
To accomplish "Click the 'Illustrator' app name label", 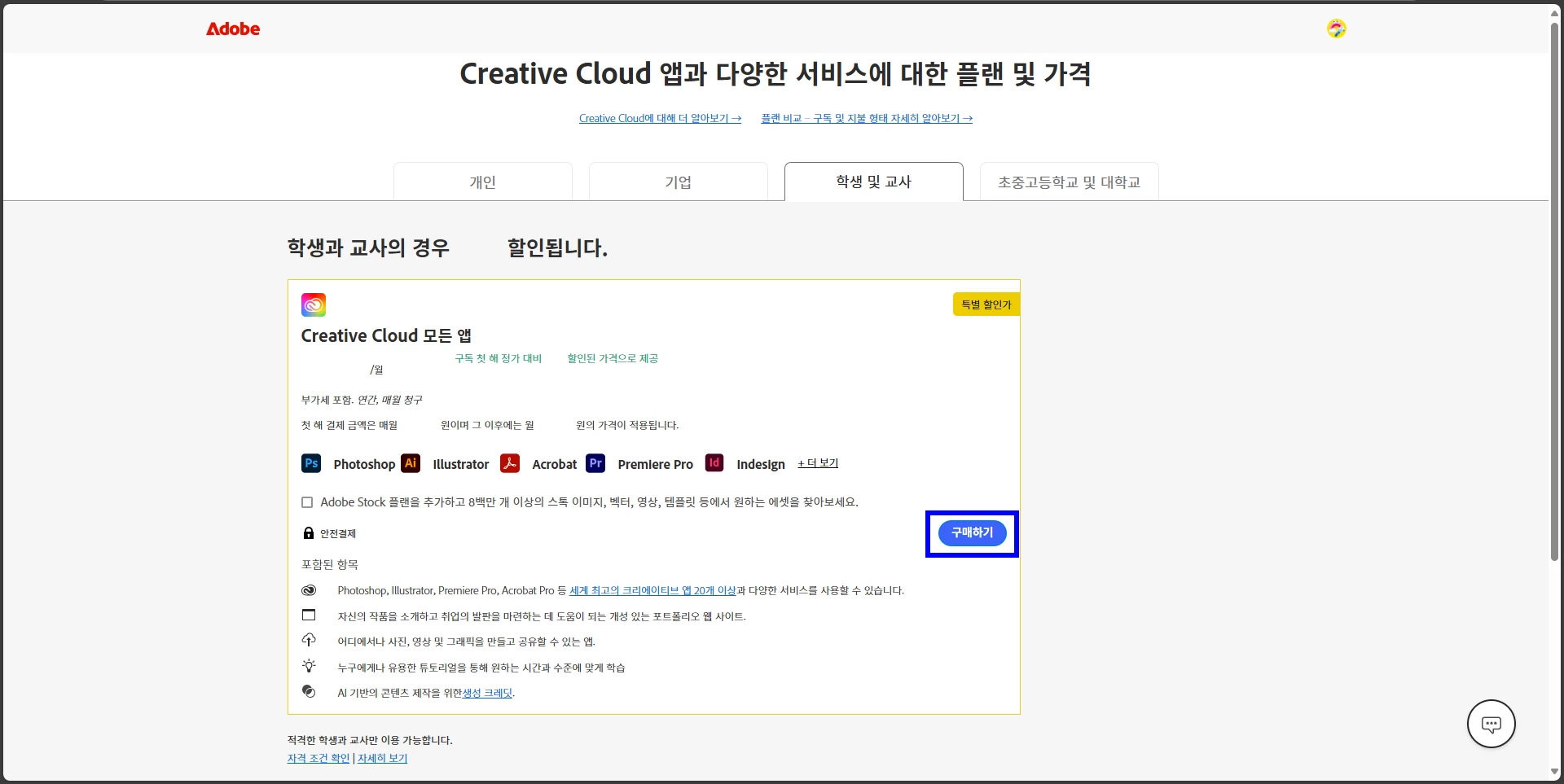I will pyautogui.click(x=461, y=464).
